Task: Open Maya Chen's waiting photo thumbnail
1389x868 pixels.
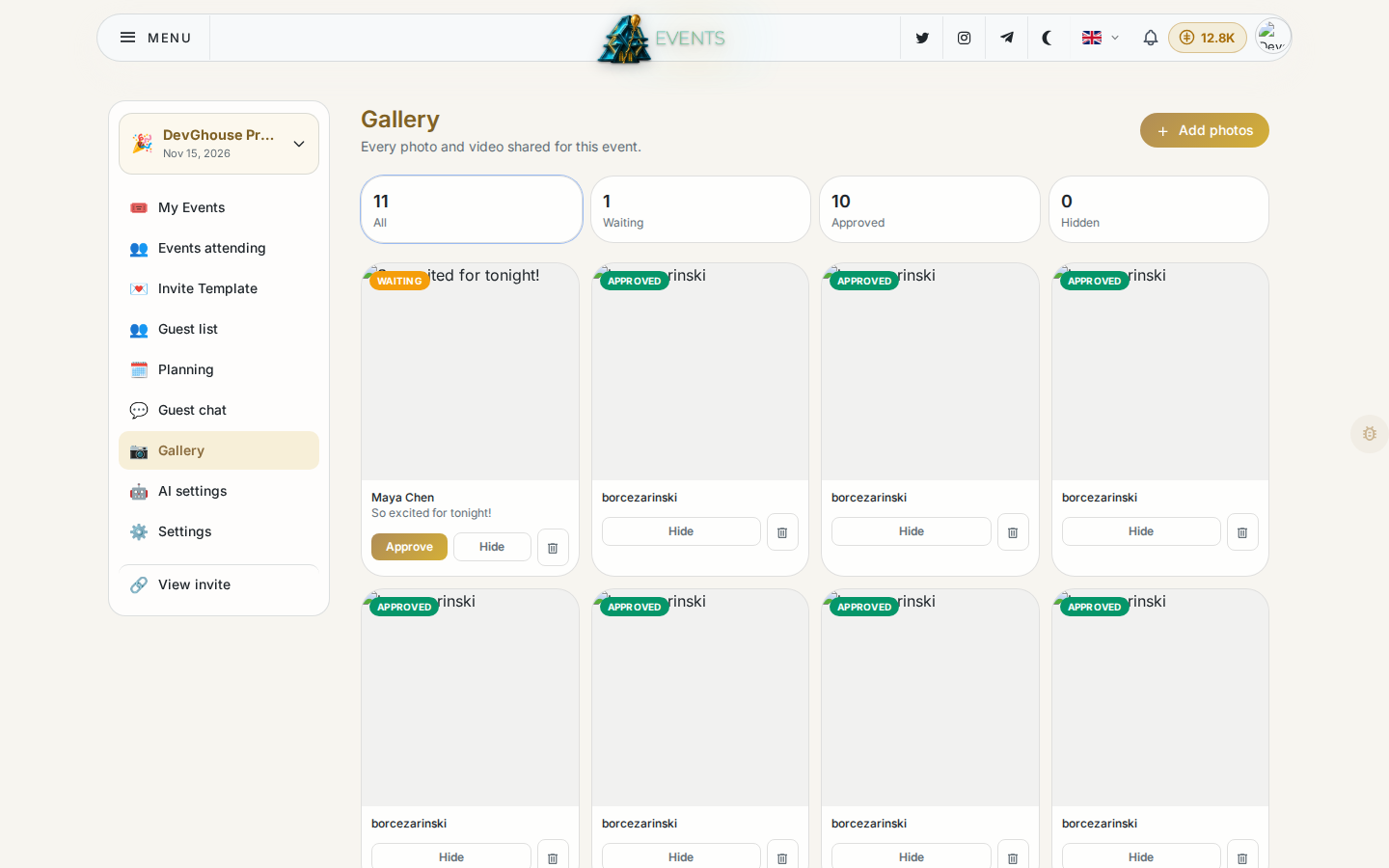Action: coord(470,372)
